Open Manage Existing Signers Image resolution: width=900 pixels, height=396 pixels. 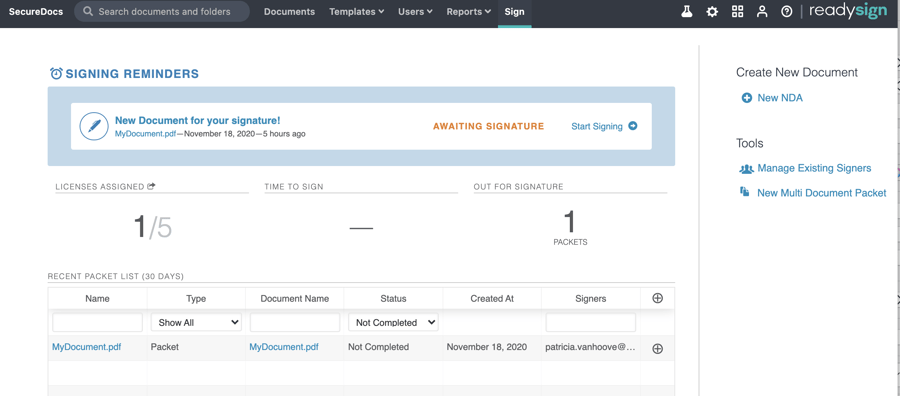tap(814, 168)
